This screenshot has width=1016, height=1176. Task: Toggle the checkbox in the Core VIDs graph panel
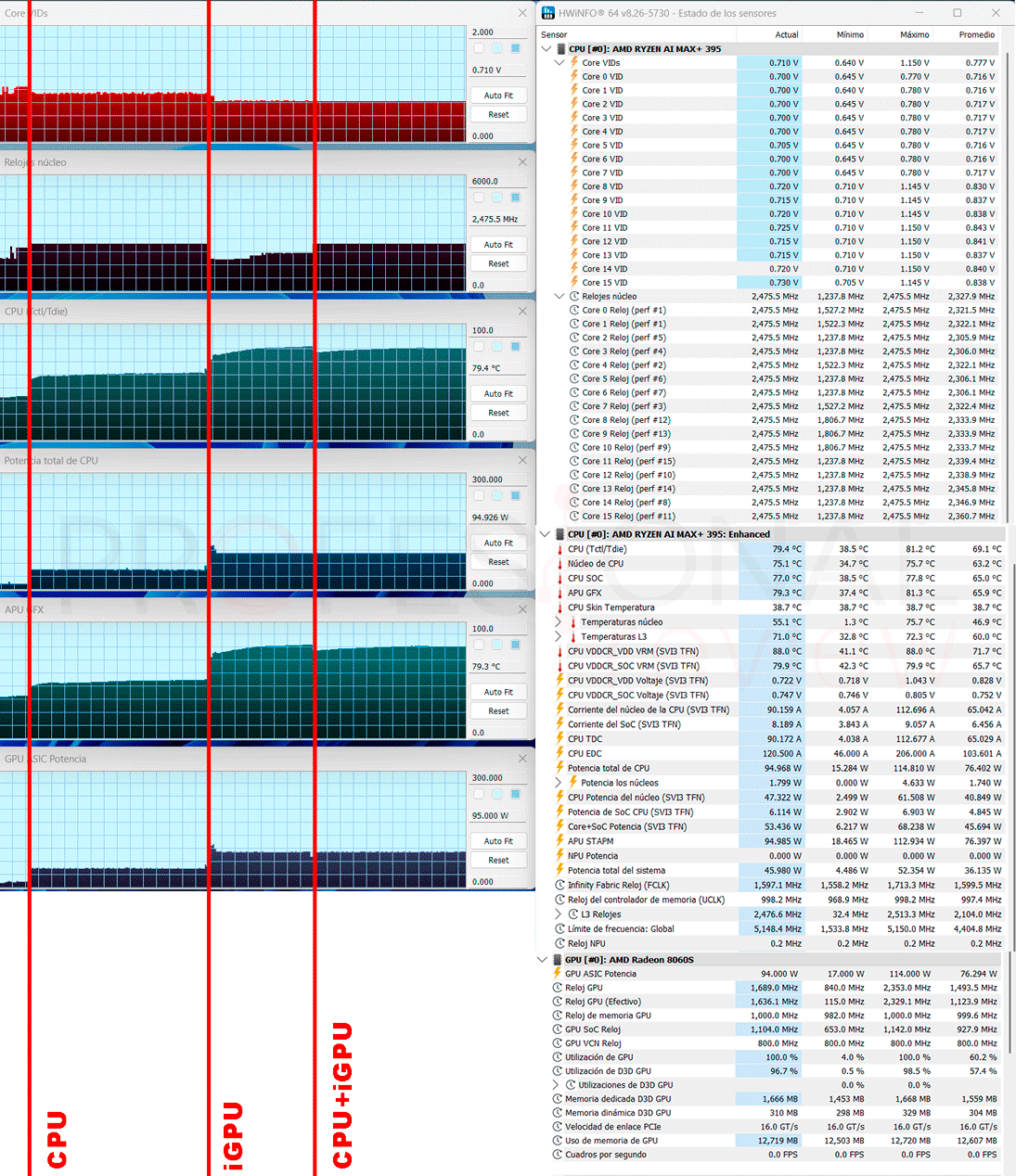click(x=479, y=48)
